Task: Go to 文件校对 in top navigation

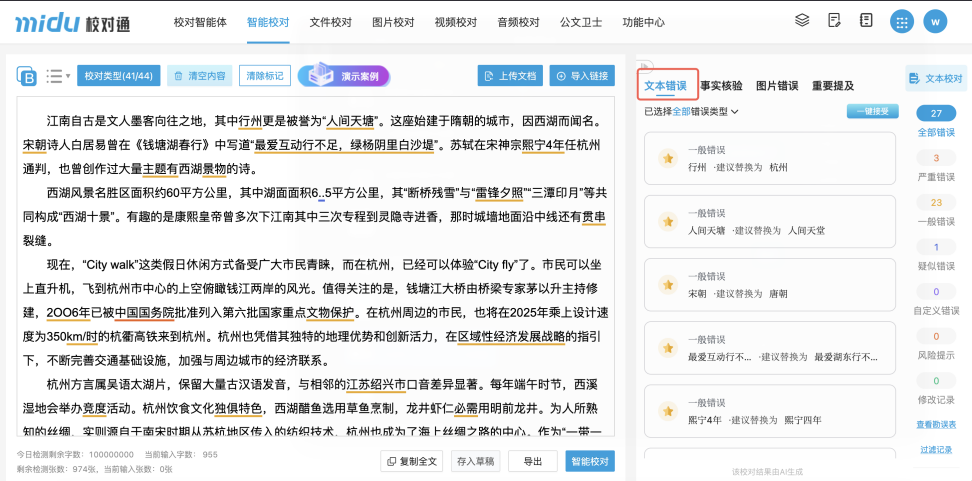Action: (330, 22)
